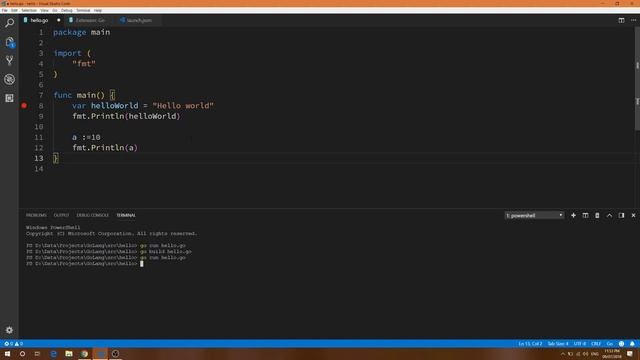
Task: Maximize the panel with up chevron
Action: tap(609, 216)
